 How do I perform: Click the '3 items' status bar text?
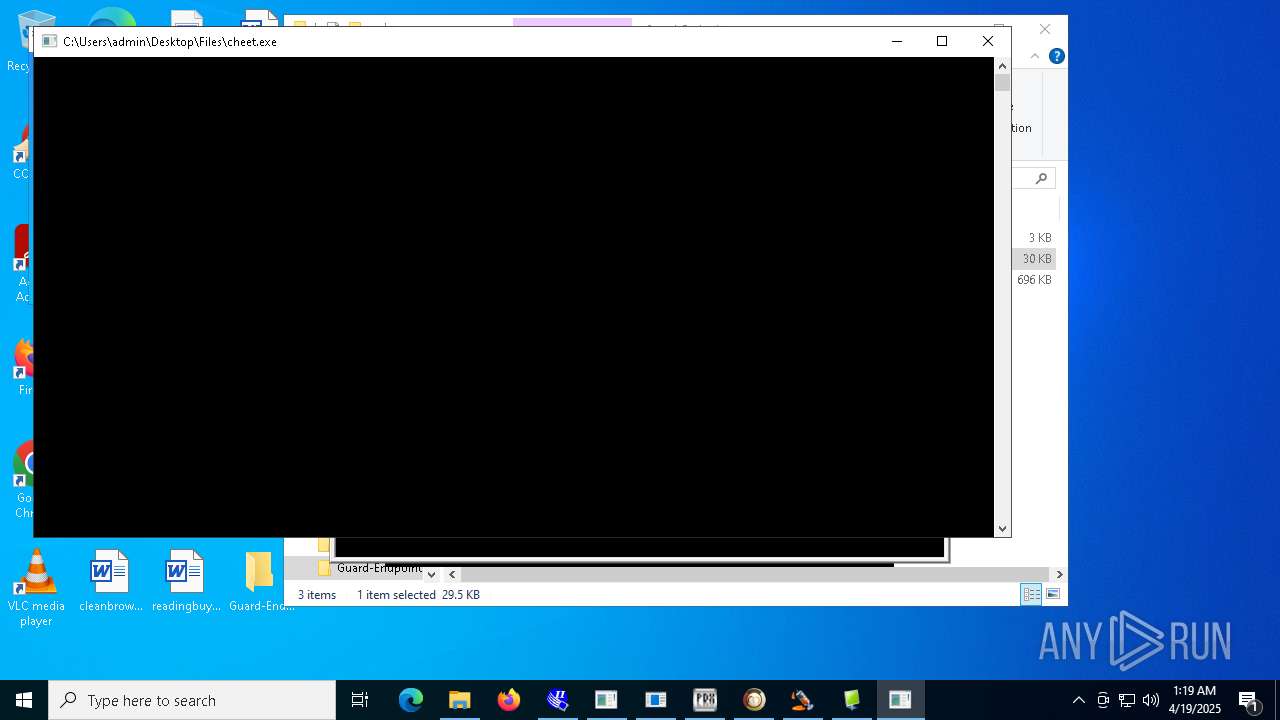tap(317, 595)
